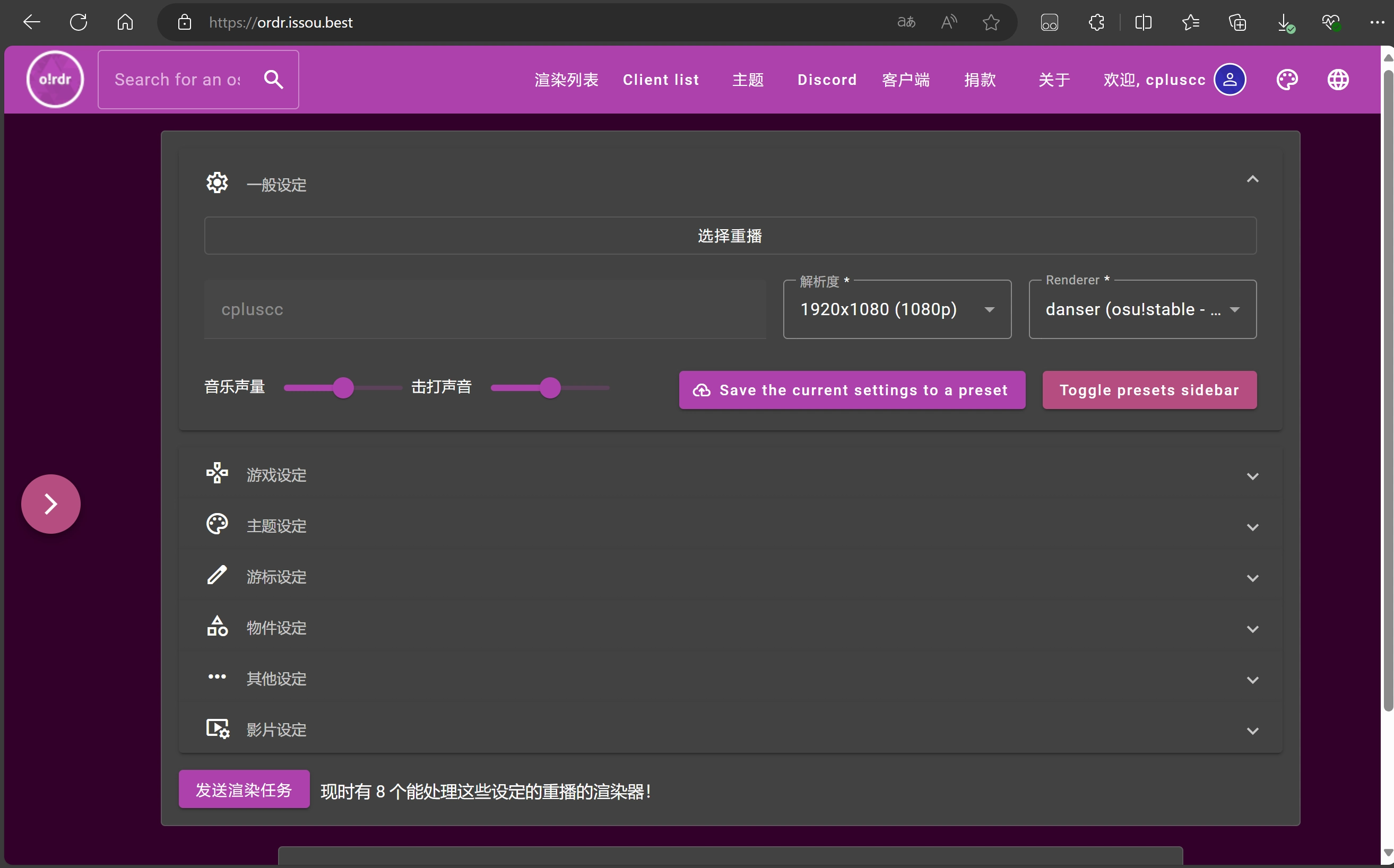Click Toggle presets sidebar button
Viewport: 1394px width, 868px height.
1149,390
